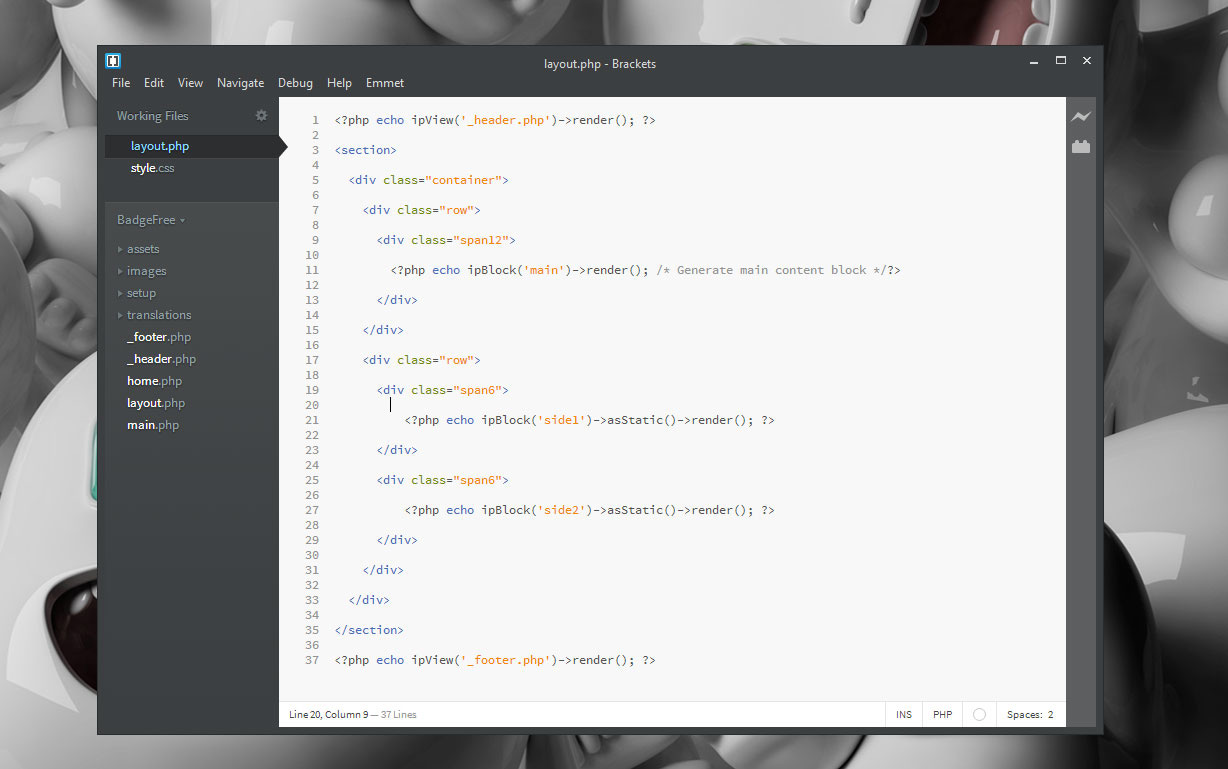Screen dimensions: 1228x769
Task: Expand the translations folder
Action: 158,315
